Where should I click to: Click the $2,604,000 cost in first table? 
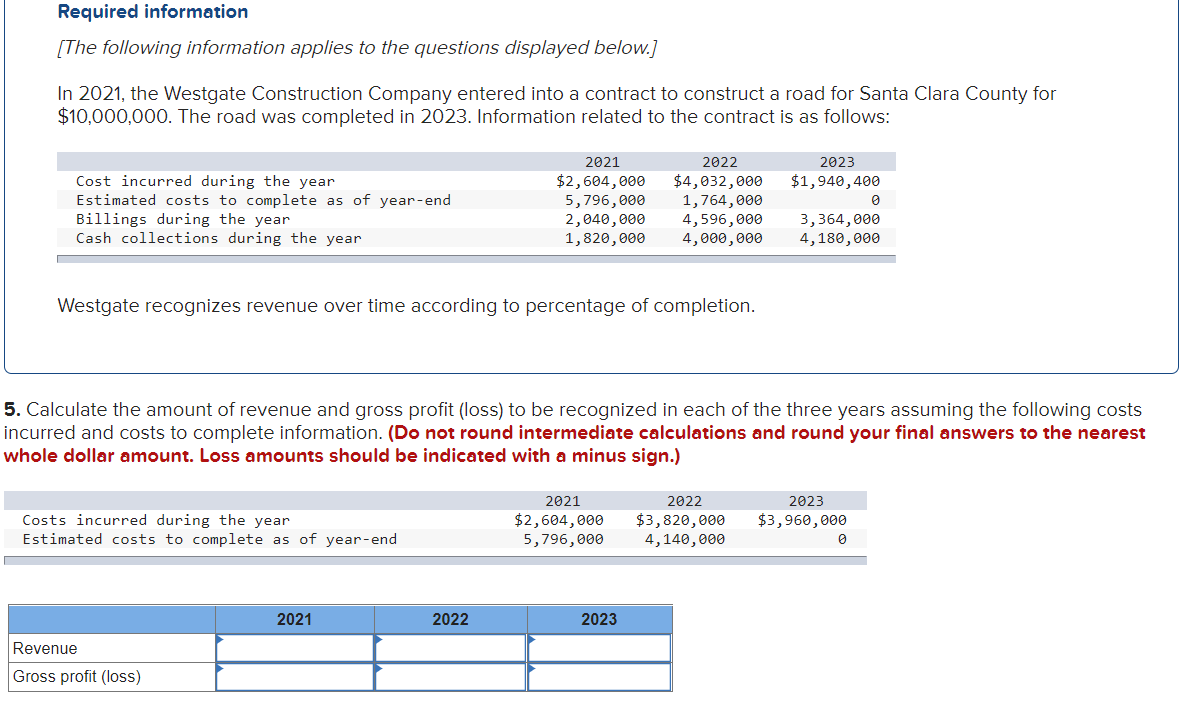(600, 181)
